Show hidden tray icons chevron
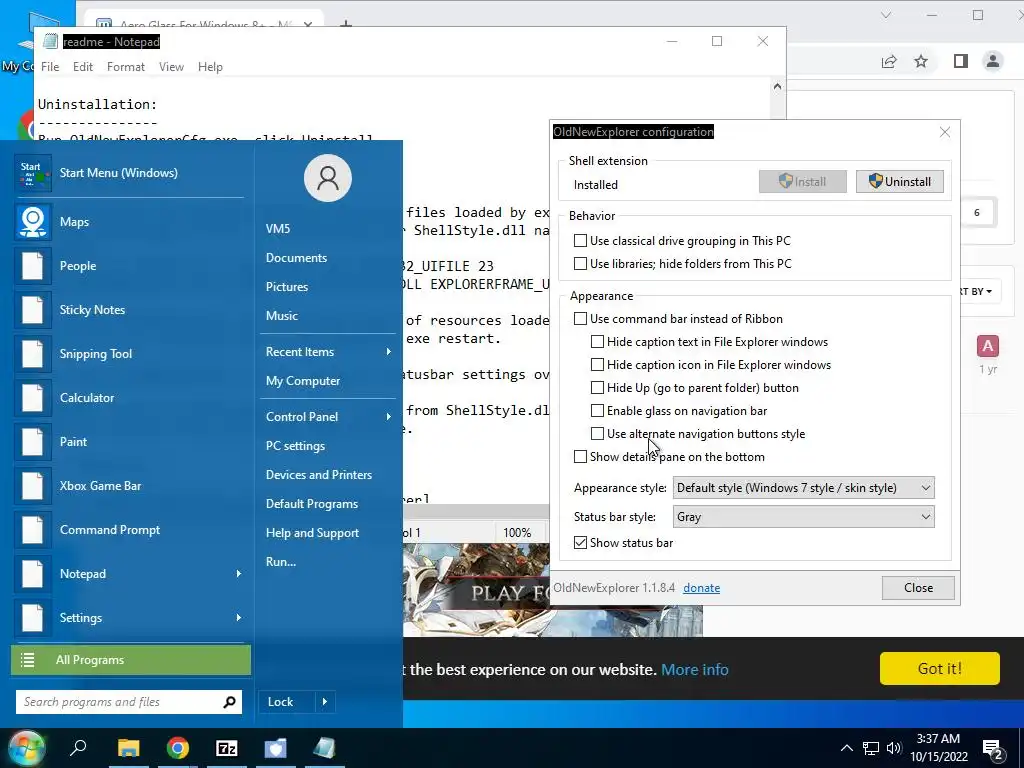Image resolution: width=1024 pixels, height=768 pixels. pyautogui.click(x=846, y=748)
